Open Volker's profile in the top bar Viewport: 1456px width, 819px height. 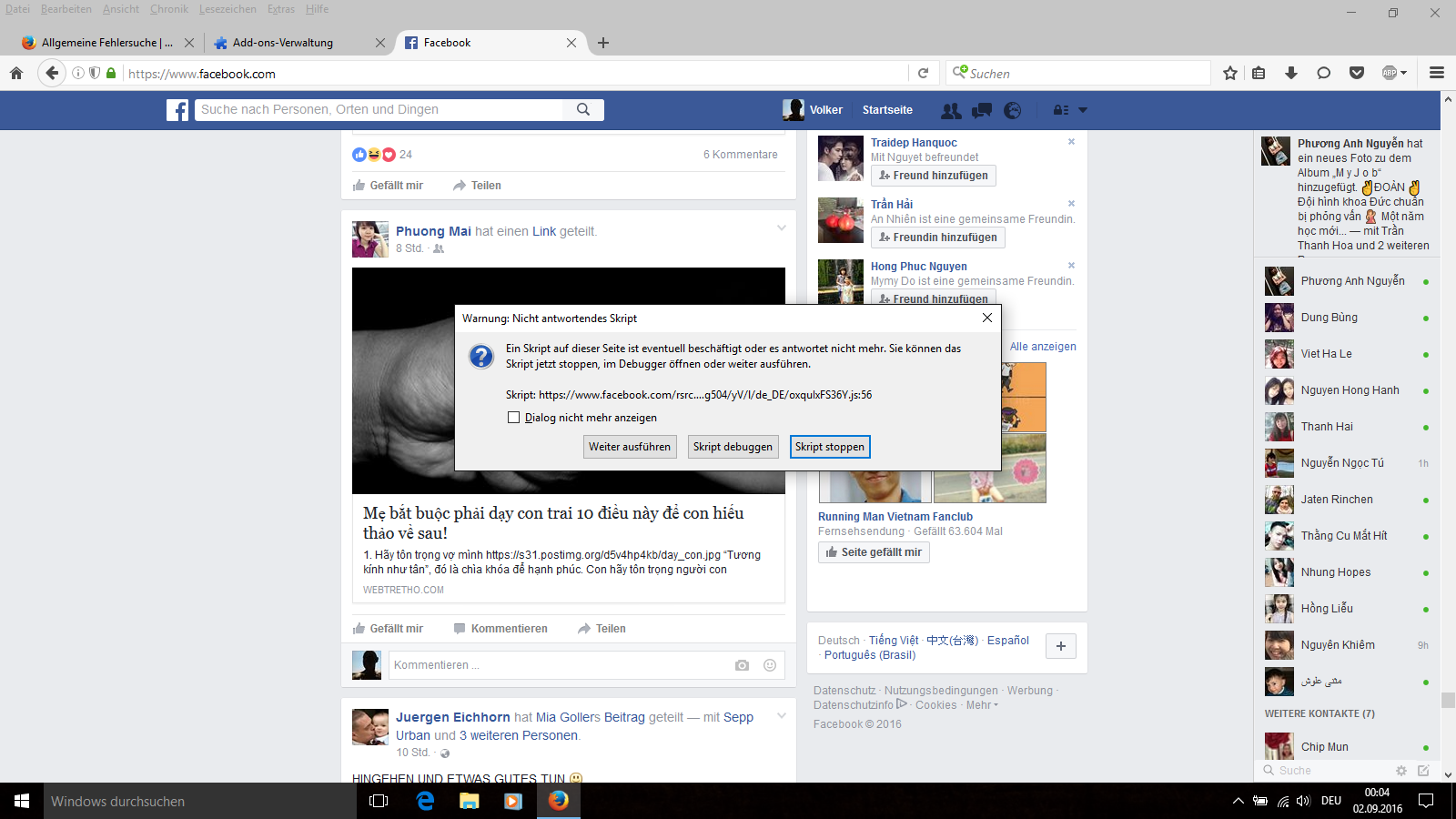813,110
